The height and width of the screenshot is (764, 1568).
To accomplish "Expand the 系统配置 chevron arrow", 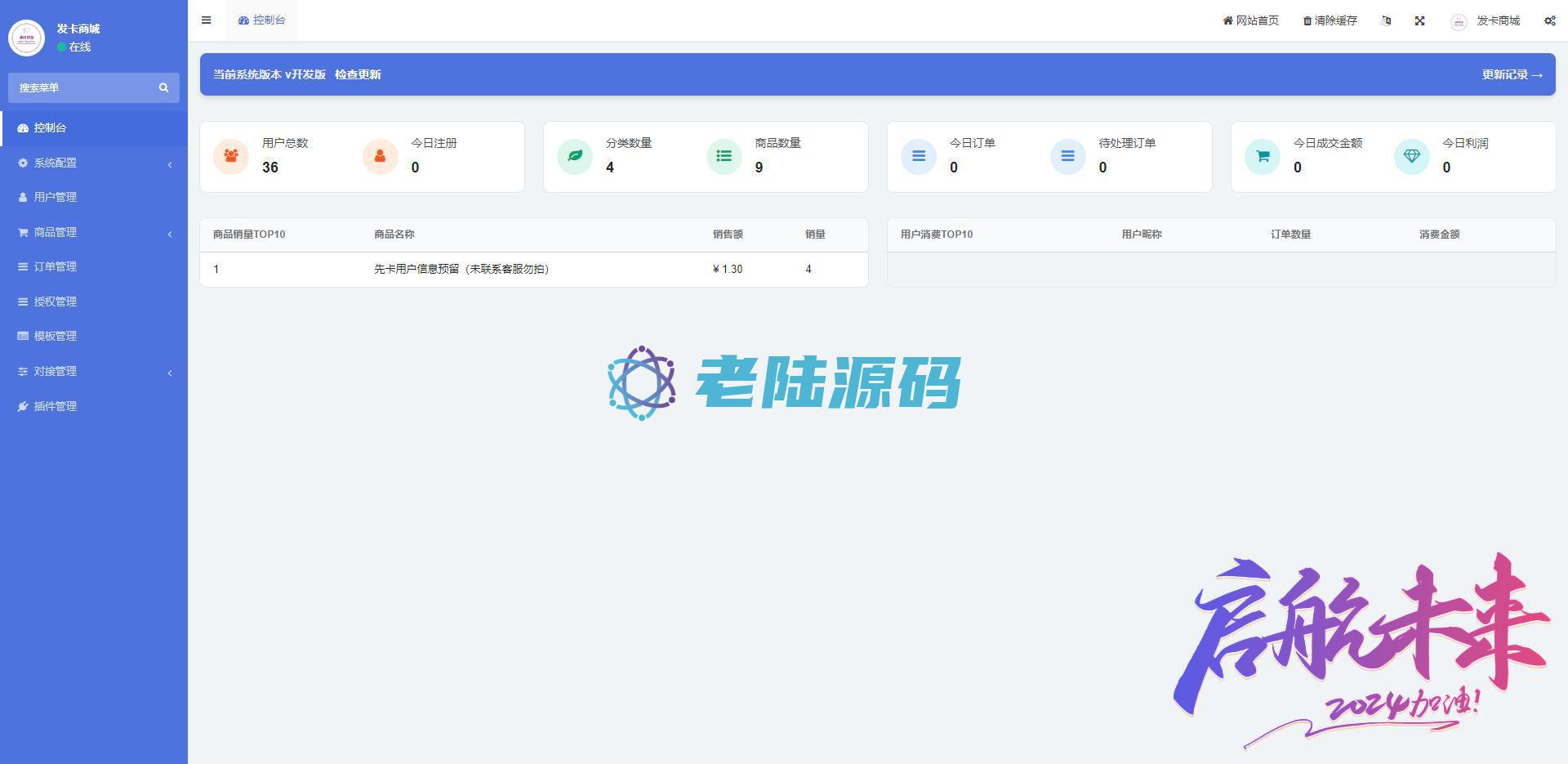I will tap(170, 164).
